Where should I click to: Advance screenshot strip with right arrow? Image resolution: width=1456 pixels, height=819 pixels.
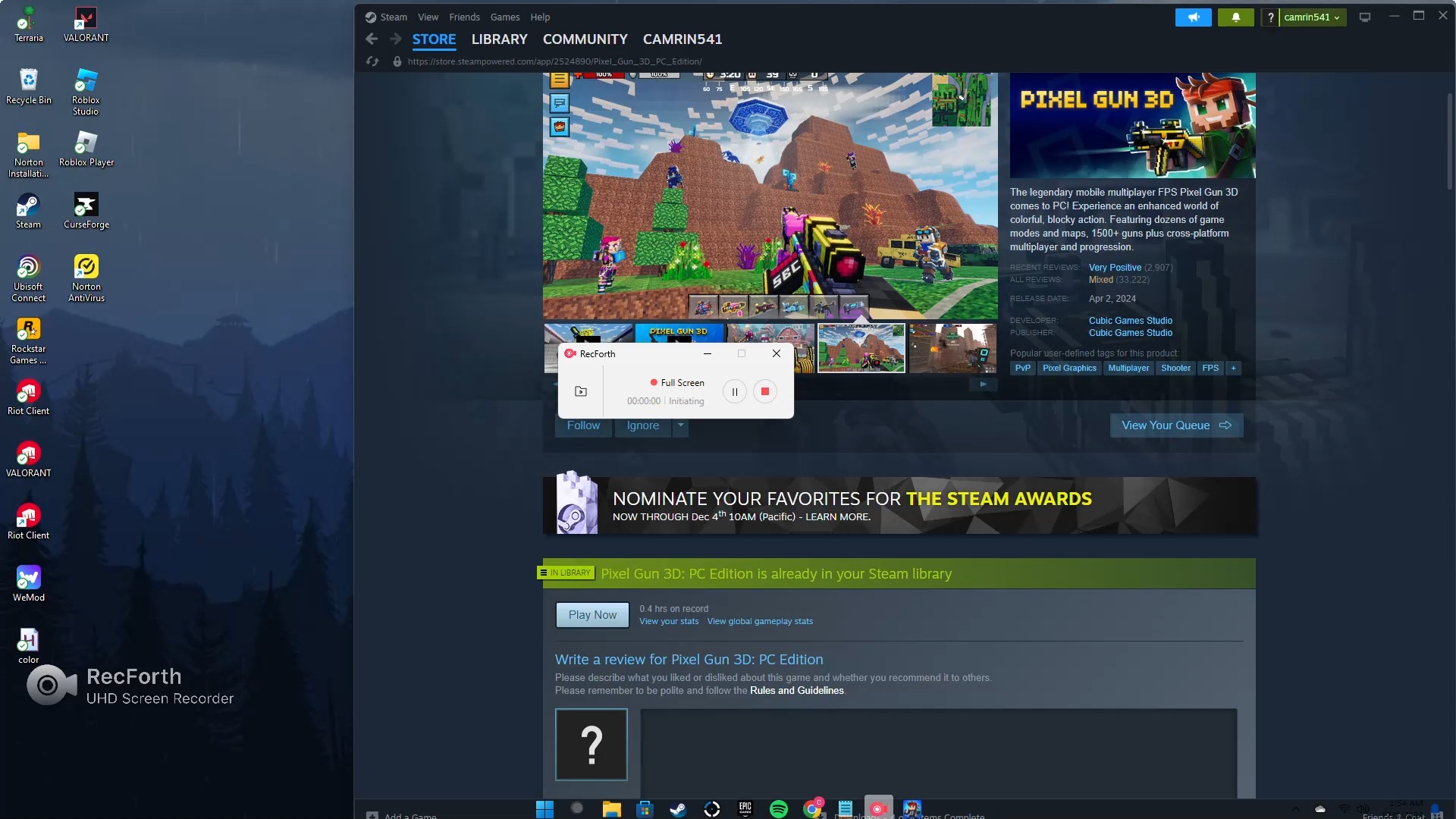click(x=984, y=384)
